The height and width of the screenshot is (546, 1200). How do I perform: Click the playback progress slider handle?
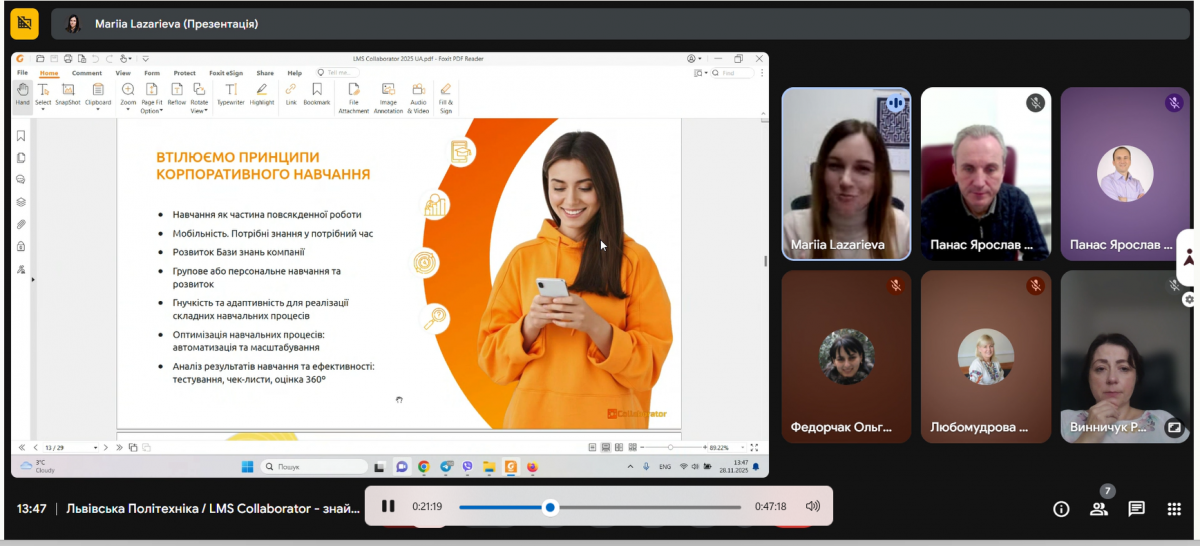[550, 507]
